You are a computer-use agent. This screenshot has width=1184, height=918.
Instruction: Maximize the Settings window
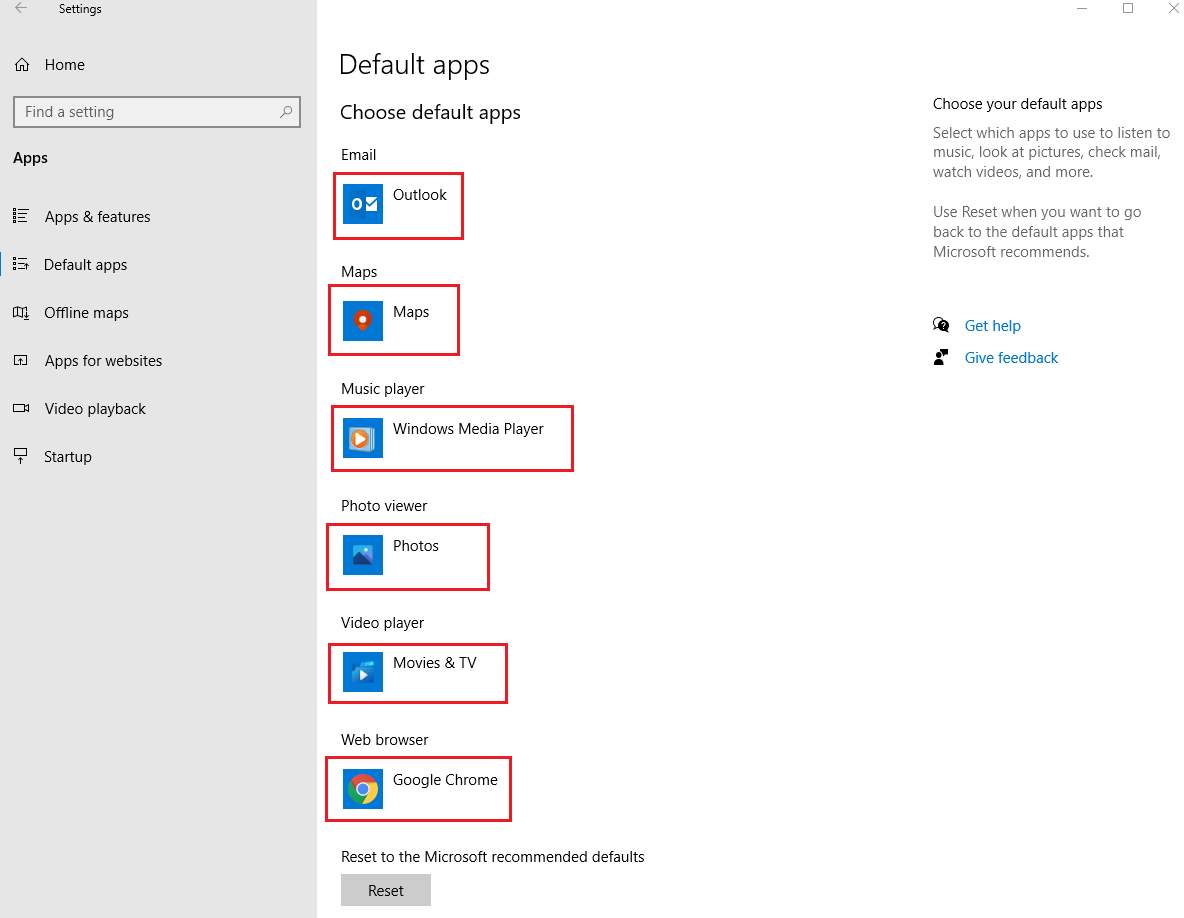[1128, 8]
